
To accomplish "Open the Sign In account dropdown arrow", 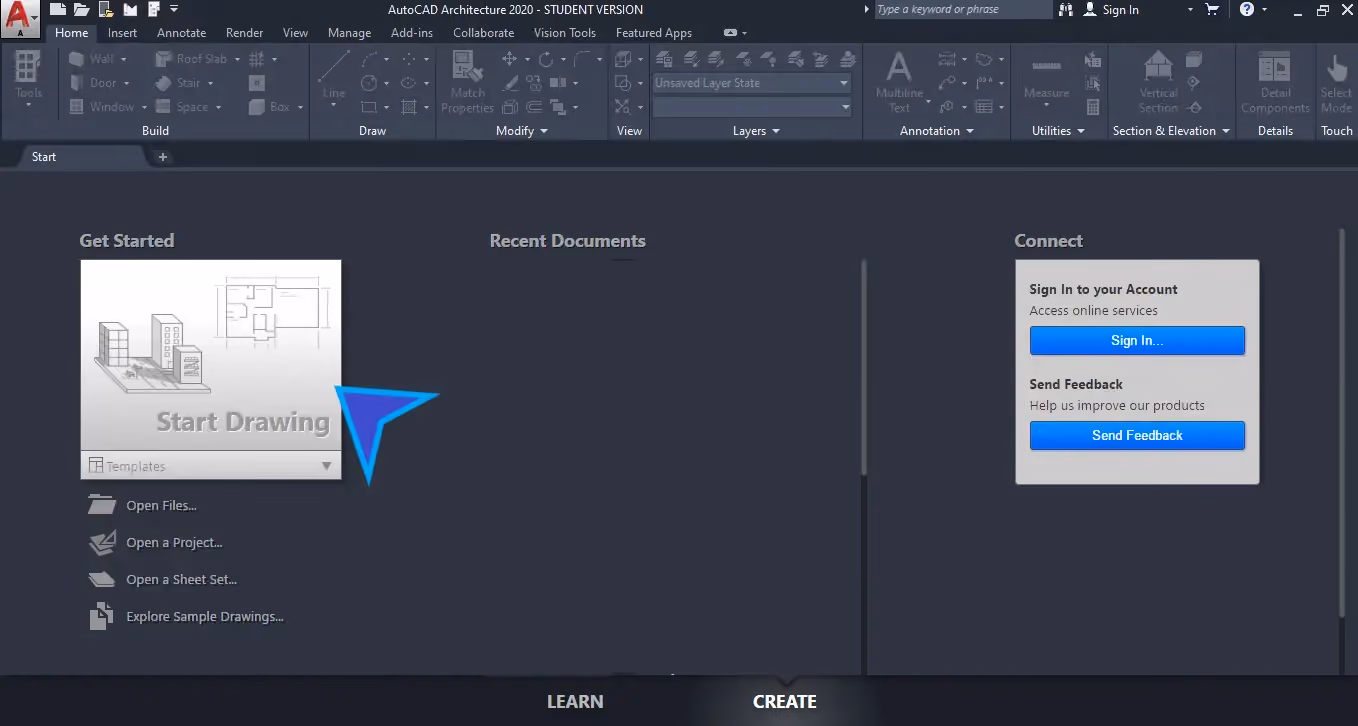I will coord(1190,10).
